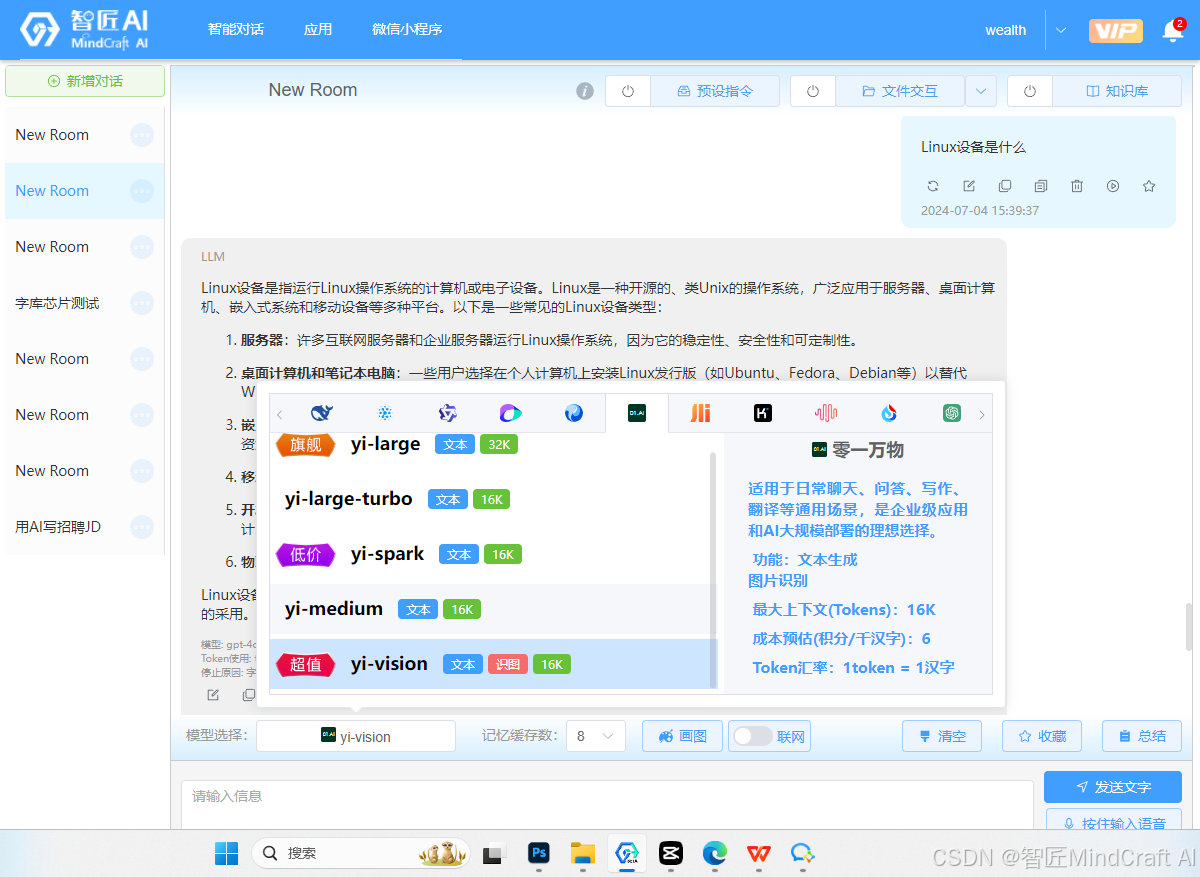Regenerate the Linux设备是什么 message

click(x=933, y=186)
